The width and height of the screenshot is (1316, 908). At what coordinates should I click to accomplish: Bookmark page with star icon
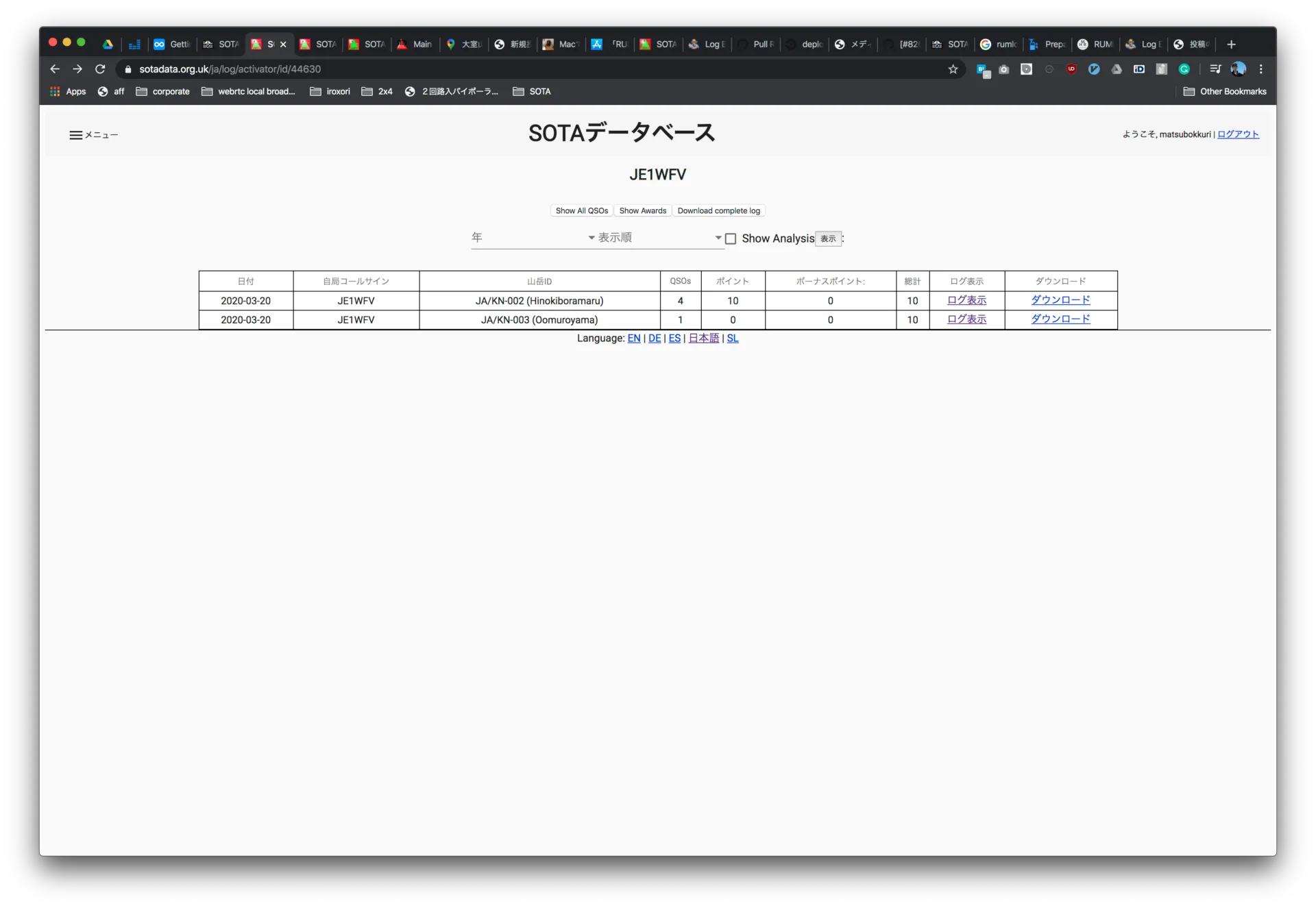tap(953, 69)
